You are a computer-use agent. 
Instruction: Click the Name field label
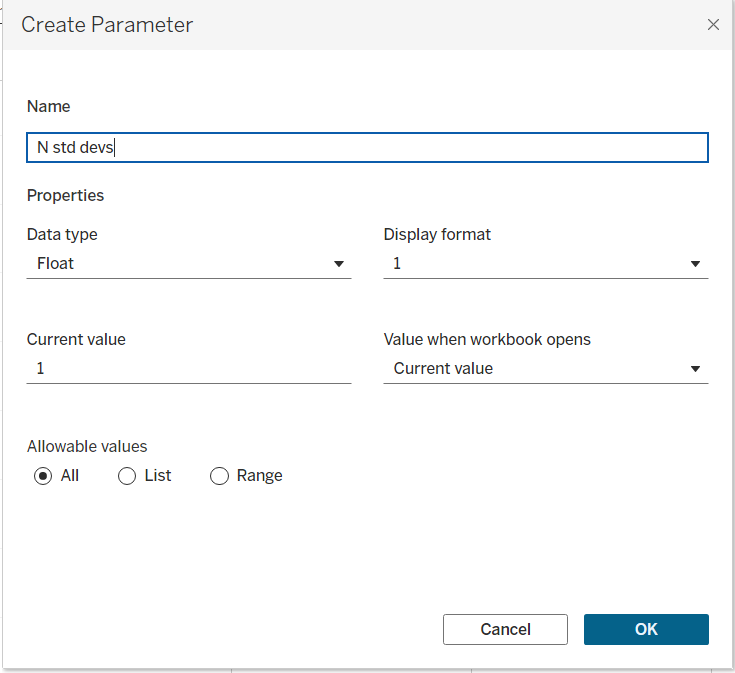click(49, 106)
